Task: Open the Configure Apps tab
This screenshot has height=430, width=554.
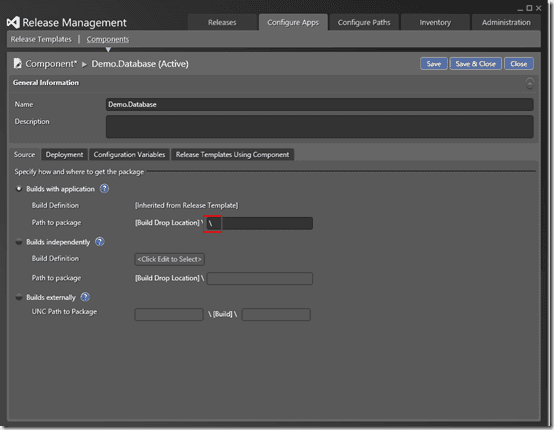Action: click(293, 23)
